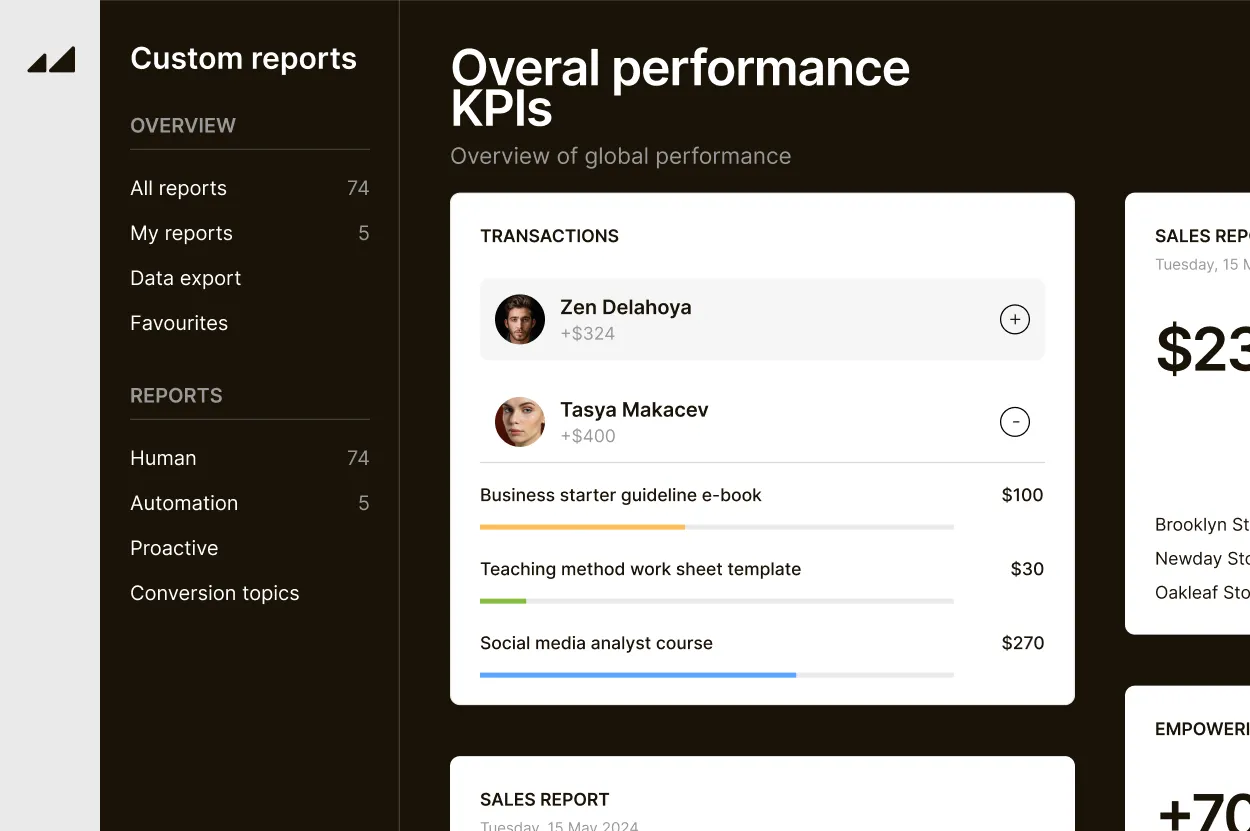
Task: Click Tasya Makacev's profile avatar
Action: pyautogui.click(x=520, y=422)
